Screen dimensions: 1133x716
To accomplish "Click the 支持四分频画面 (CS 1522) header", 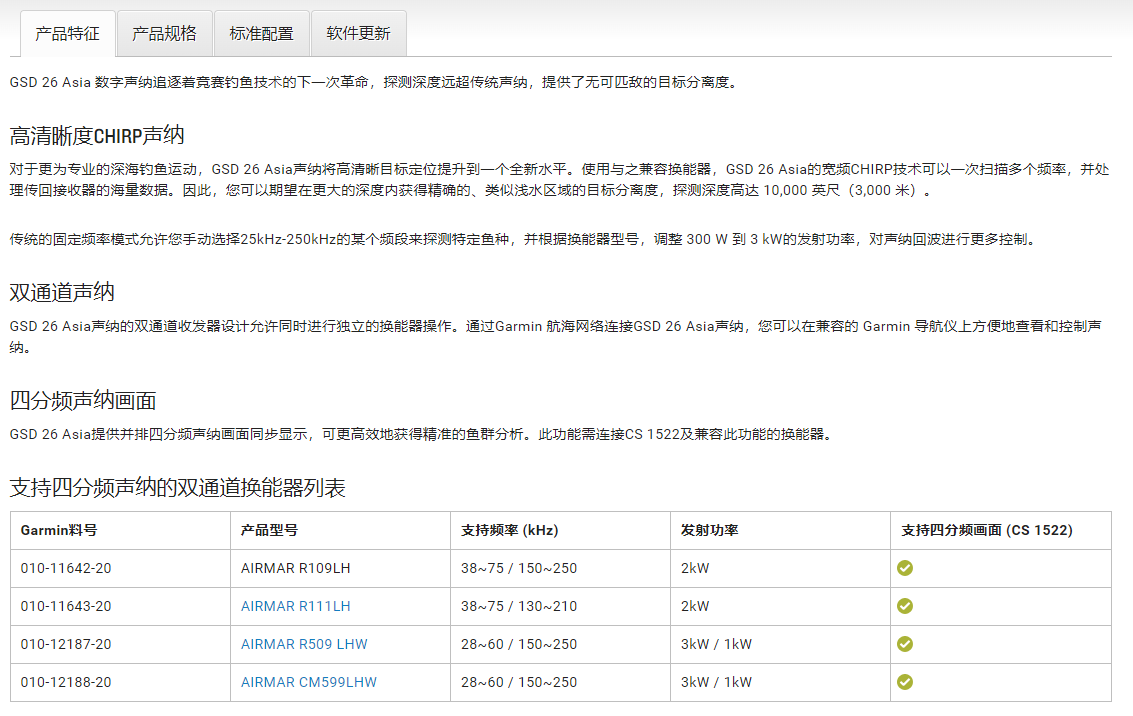I will (x=986, y=530).
